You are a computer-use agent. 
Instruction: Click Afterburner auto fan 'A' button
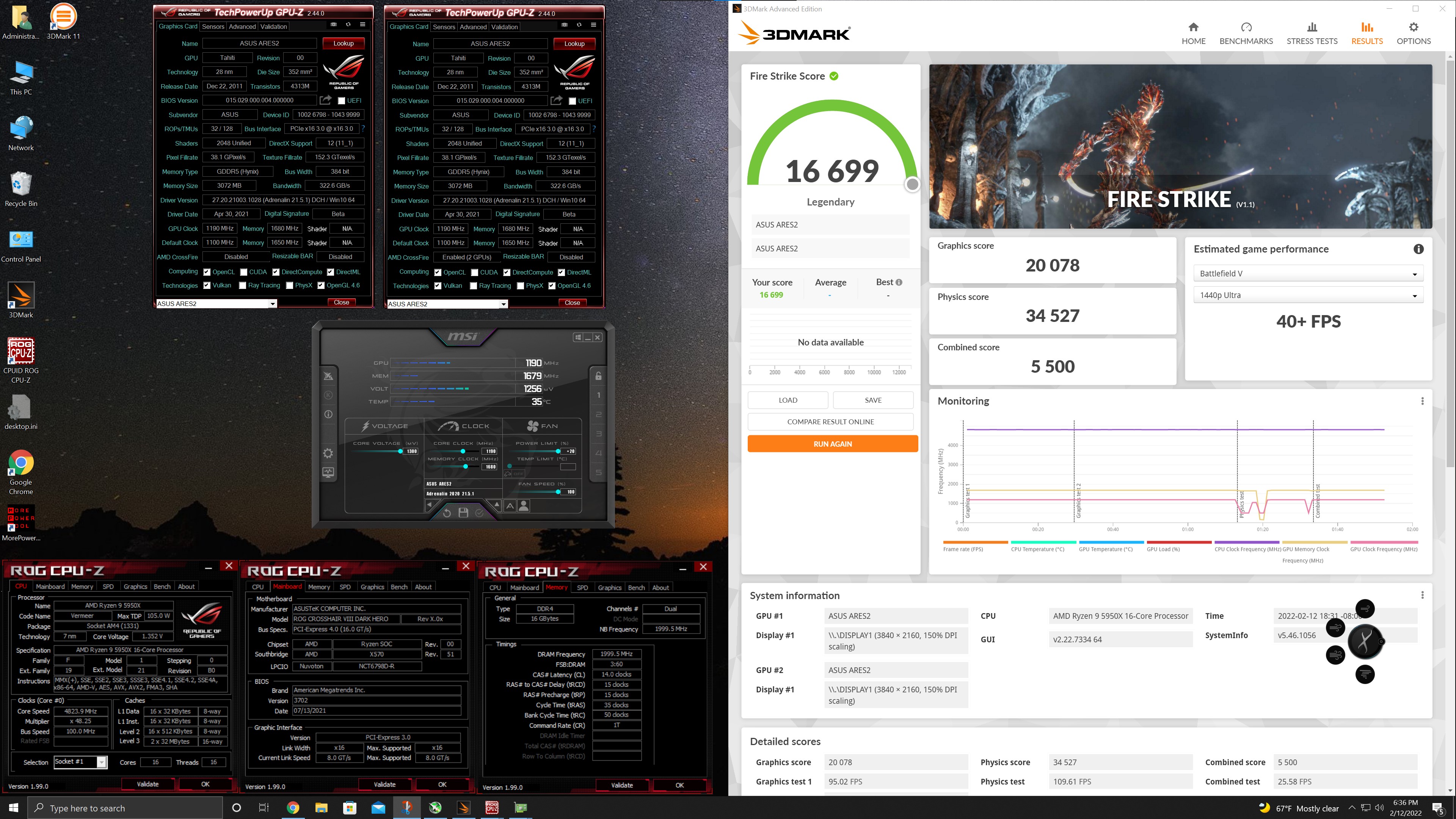click(510, 506)
